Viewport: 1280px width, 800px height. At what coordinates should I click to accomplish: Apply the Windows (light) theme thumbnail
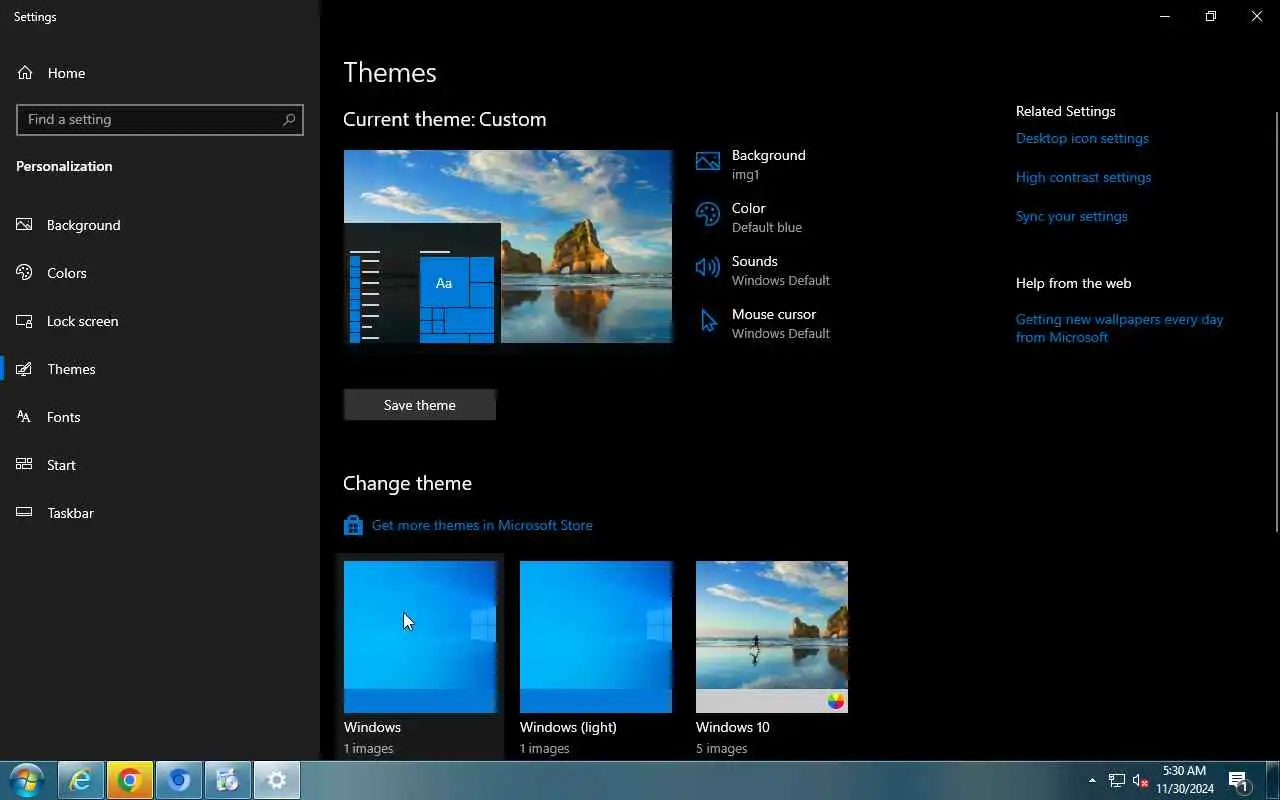coord(596,637)
